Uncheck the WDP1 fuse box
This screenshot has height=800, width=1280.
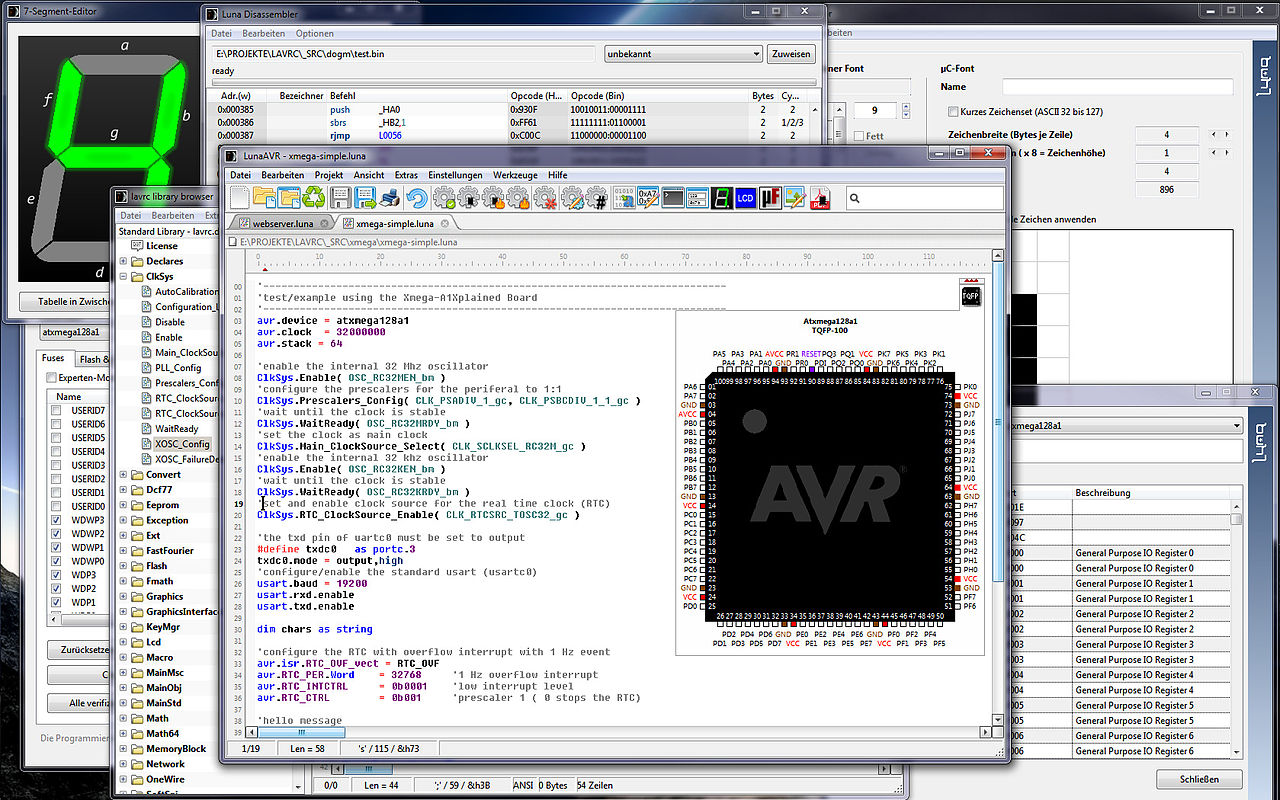56,603
